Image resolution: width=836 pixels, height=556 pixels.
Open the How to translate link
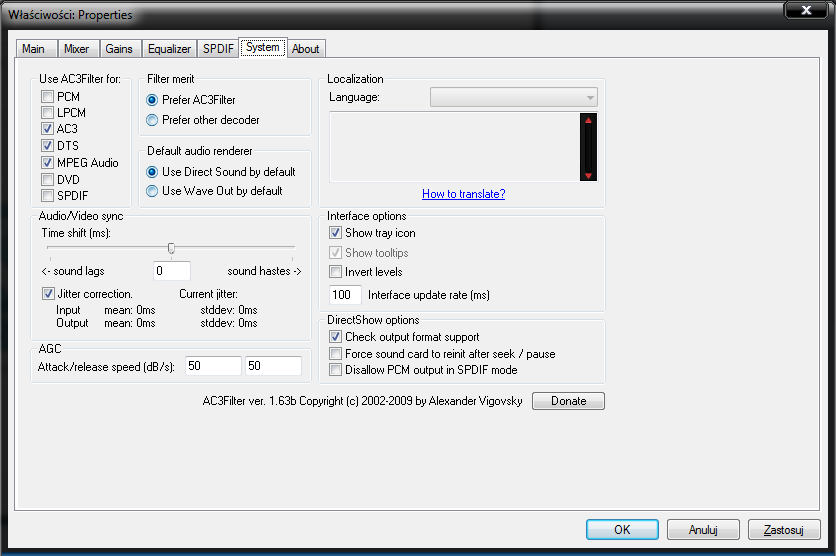tap(464, 194)
